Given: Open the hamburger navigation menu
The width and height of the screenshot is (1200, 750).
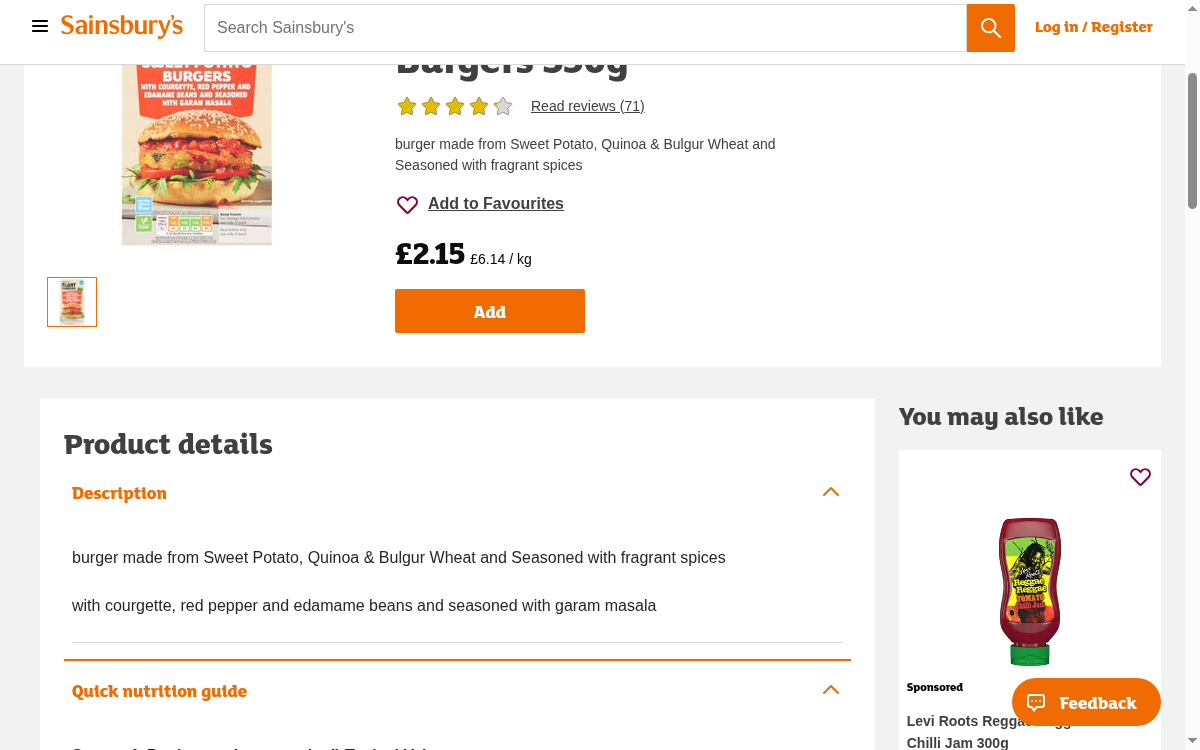Looking at the screenshot, I should click(40, 26).
